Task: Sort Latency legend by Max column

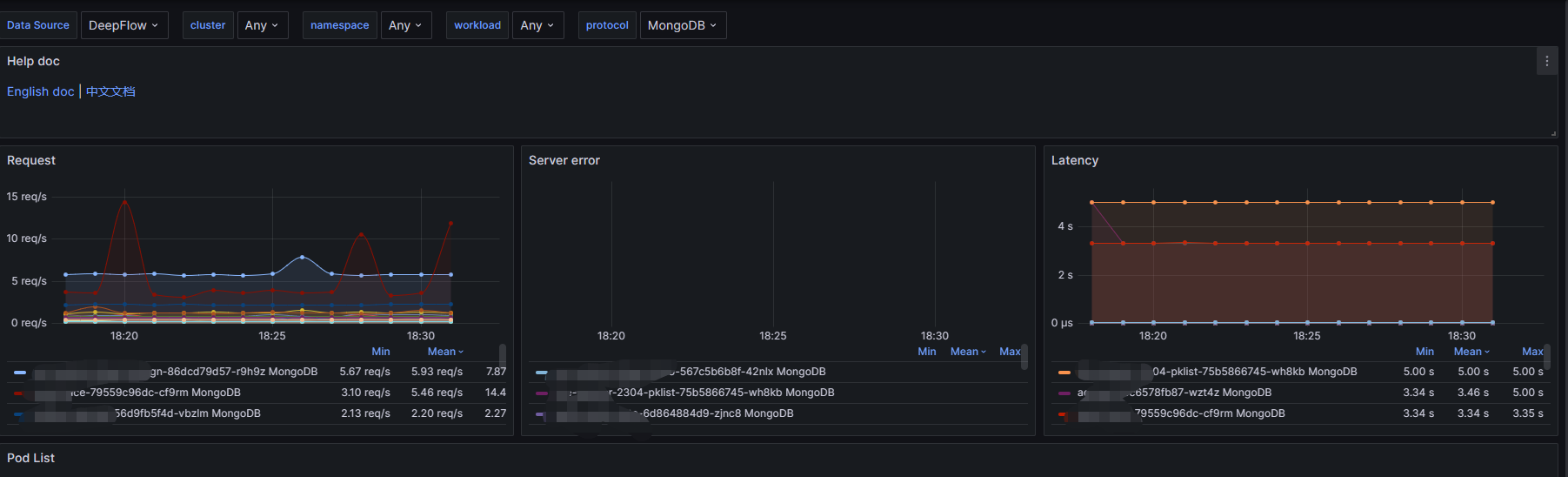Action: 1531,352
